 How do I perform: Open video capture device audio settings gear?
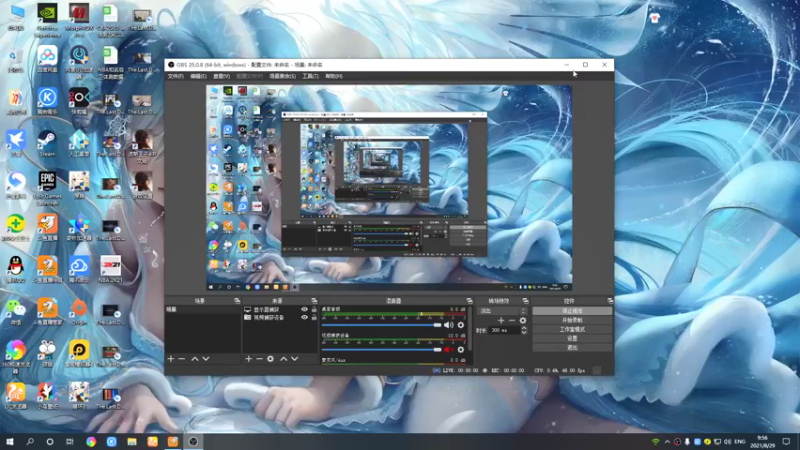tap(461, 349)
